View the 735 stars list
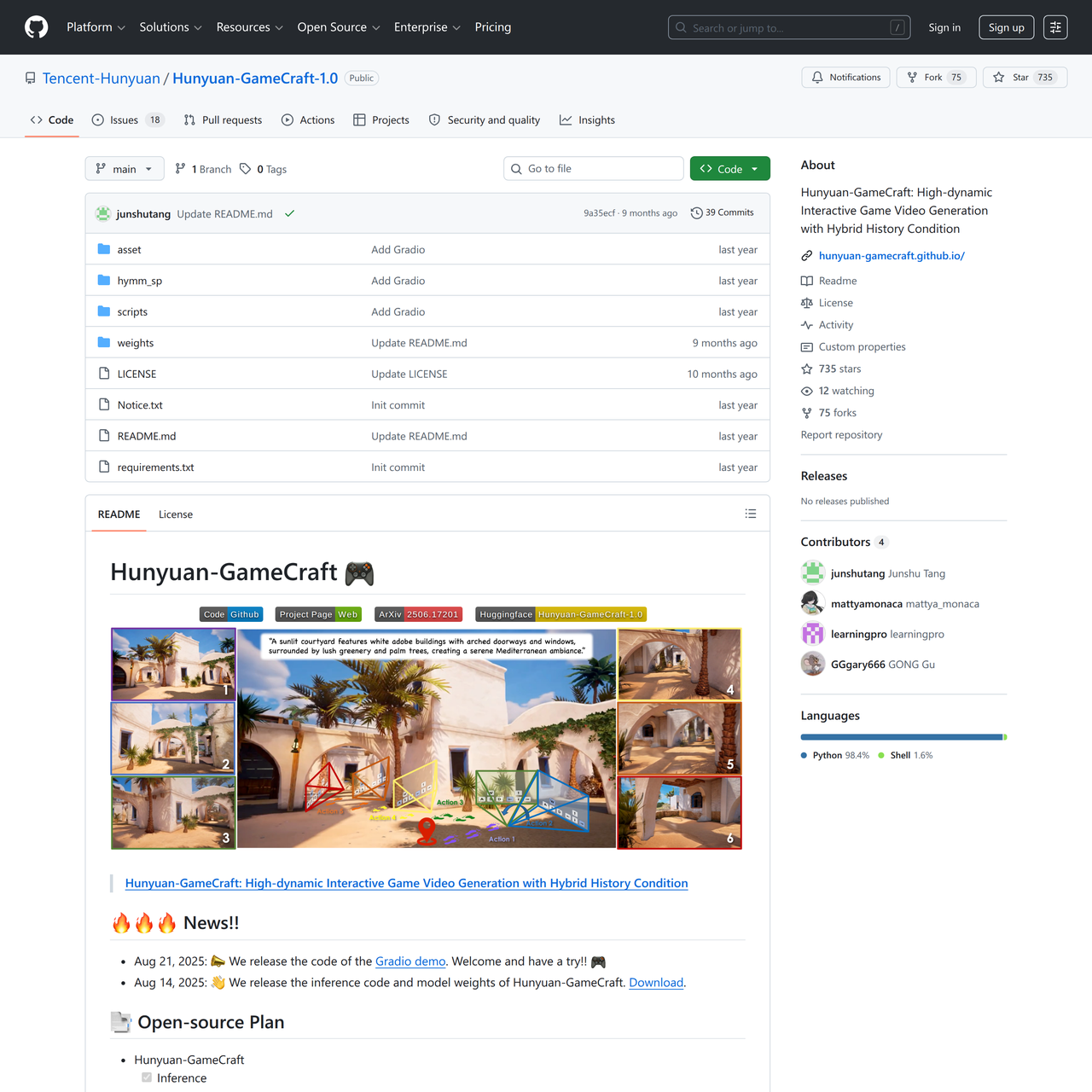The height and width of the screenshot is (1092, 1092). coord(831,369)
